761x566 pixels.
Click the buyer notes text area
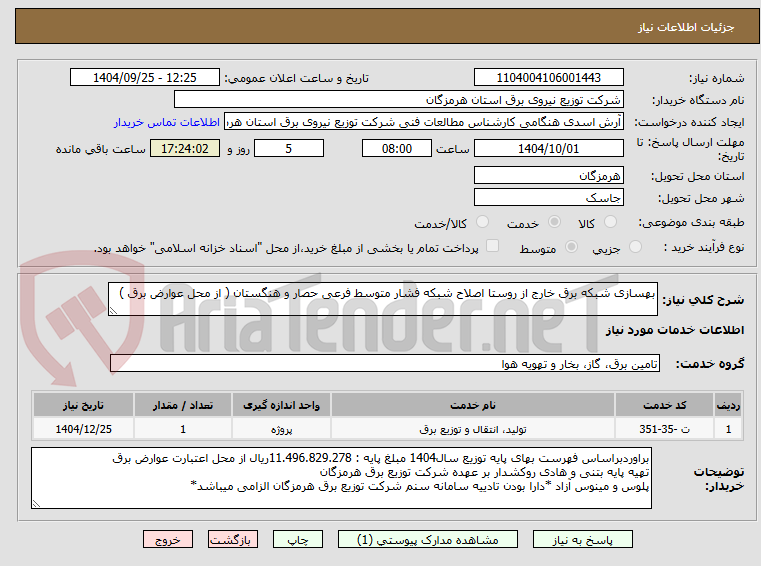pyautogui.click(x=341, y=478)
